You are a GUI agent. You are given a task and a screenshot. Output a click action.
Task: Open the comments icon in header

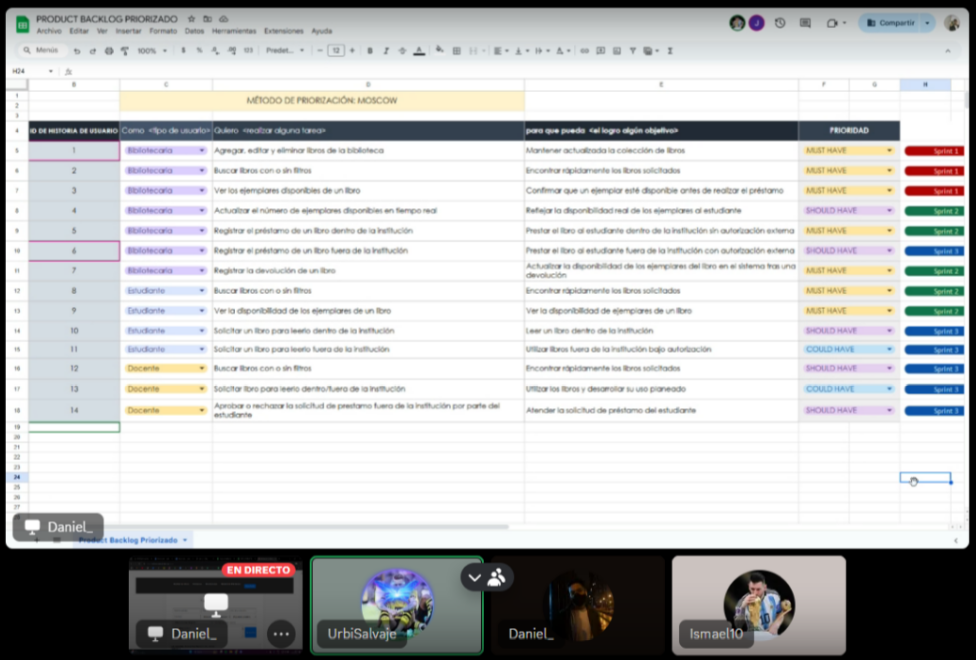pos(805,23)
